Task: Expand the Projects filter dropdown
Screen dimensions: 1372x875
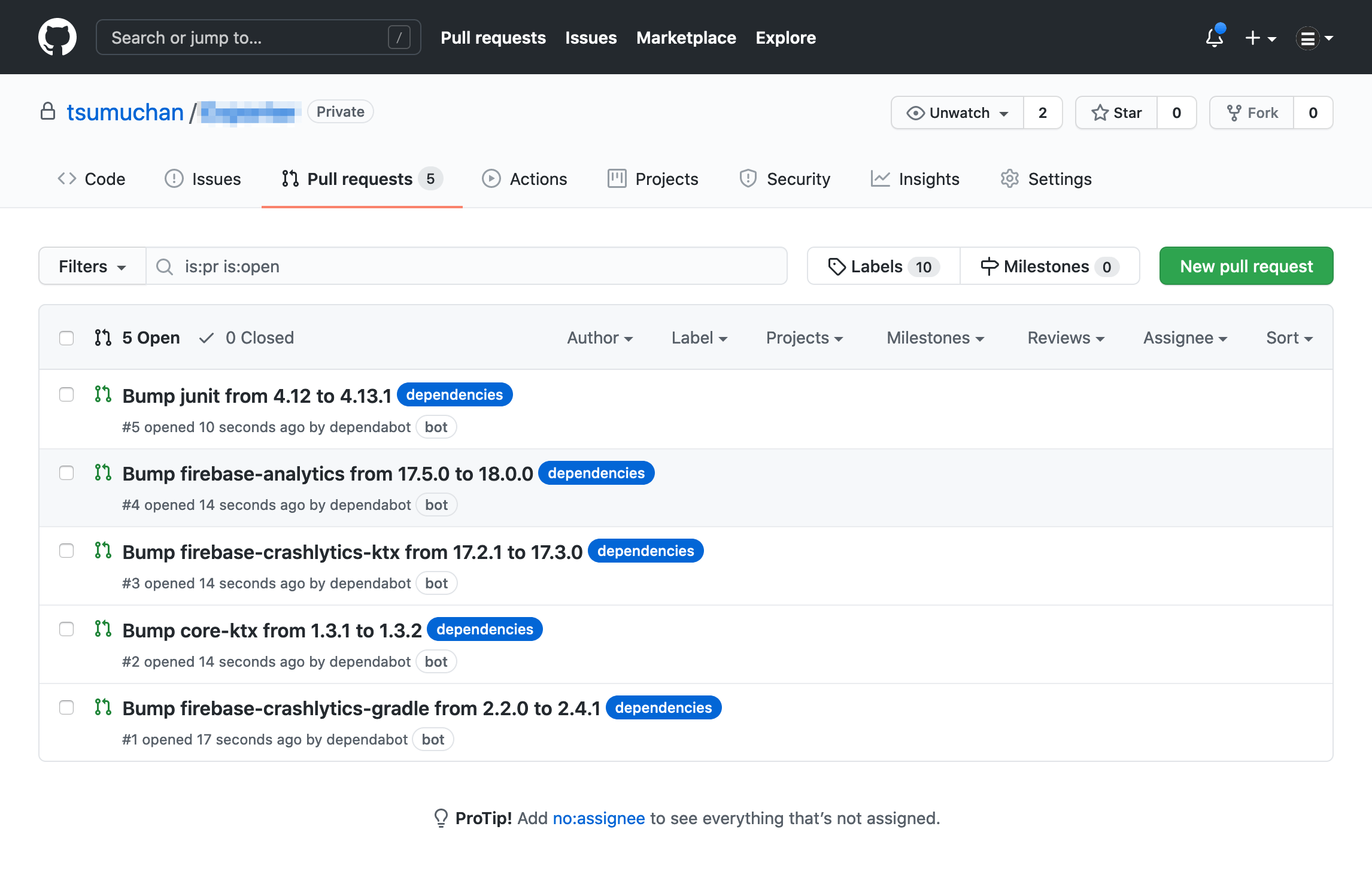Action: pyautogui.click(x=805, y=338)
